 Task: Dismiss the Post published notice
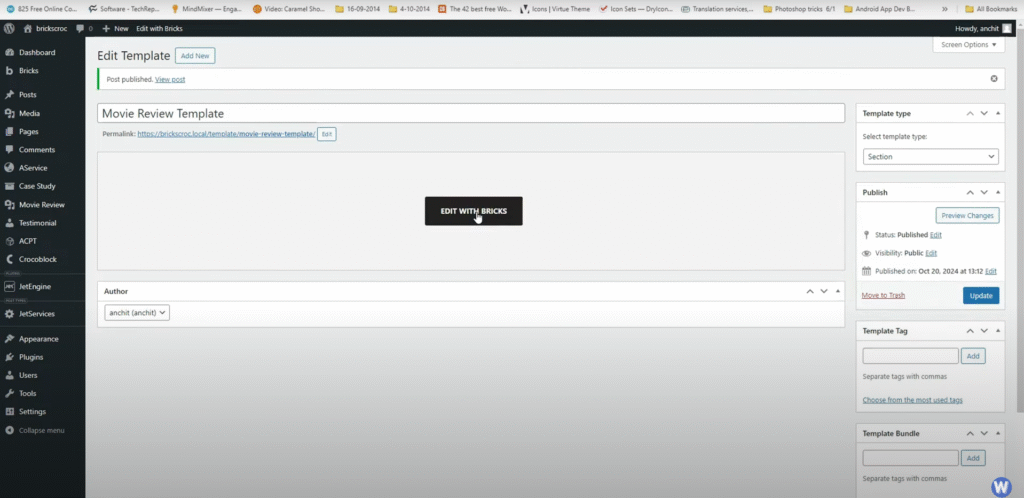[x=993, y=78]
